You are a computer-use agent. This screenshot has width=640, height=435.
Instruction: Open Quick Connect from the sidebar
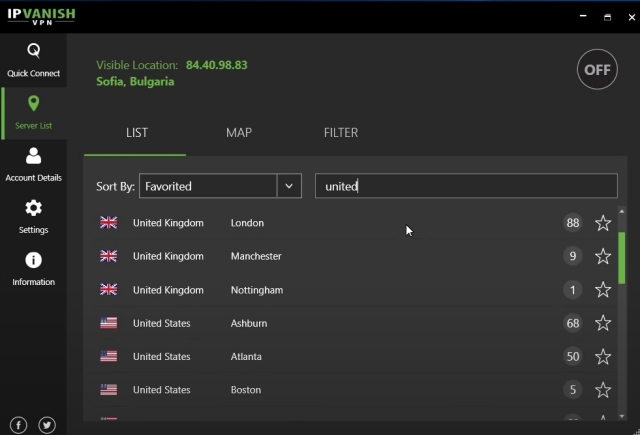(33, 59)
